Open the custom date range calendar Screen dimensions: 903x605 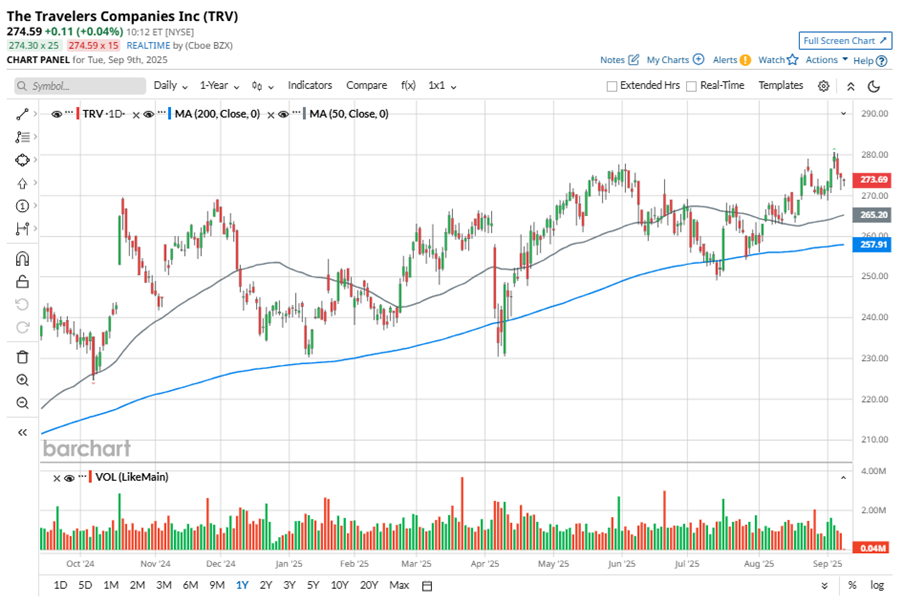[427, 586]
